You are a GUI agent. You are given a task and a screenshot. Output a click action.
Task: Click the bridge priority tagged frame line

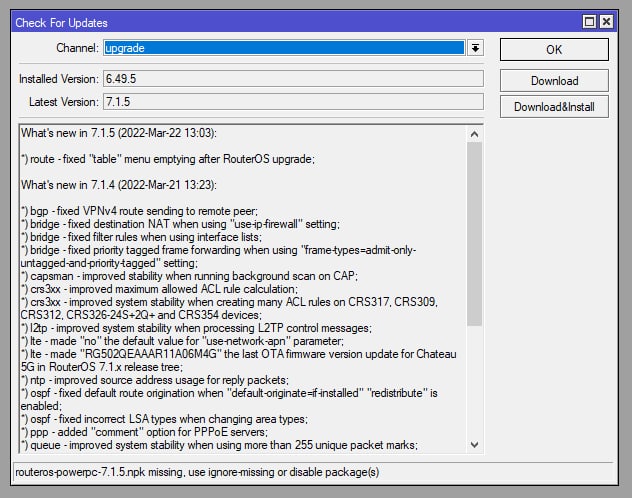pos(218,257)
